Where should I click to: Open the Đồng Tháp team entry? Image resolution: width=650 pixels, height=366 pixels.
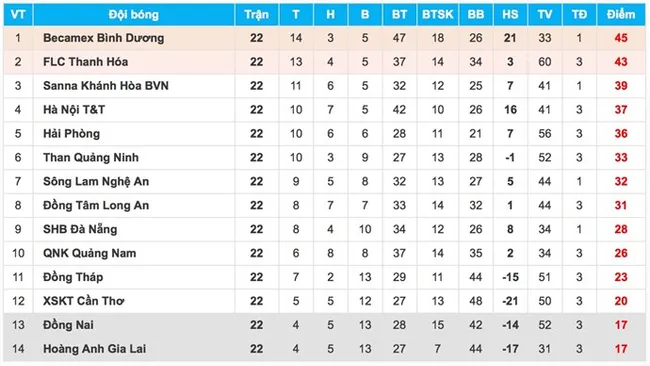pyautogui.click(x=73, y=277)
